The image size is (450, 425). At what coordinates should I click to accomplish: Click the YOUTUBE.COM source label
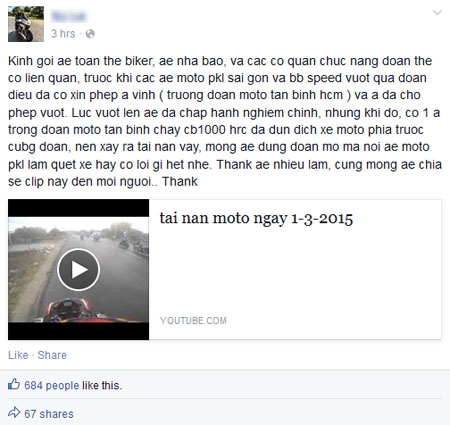coord(193,321)
